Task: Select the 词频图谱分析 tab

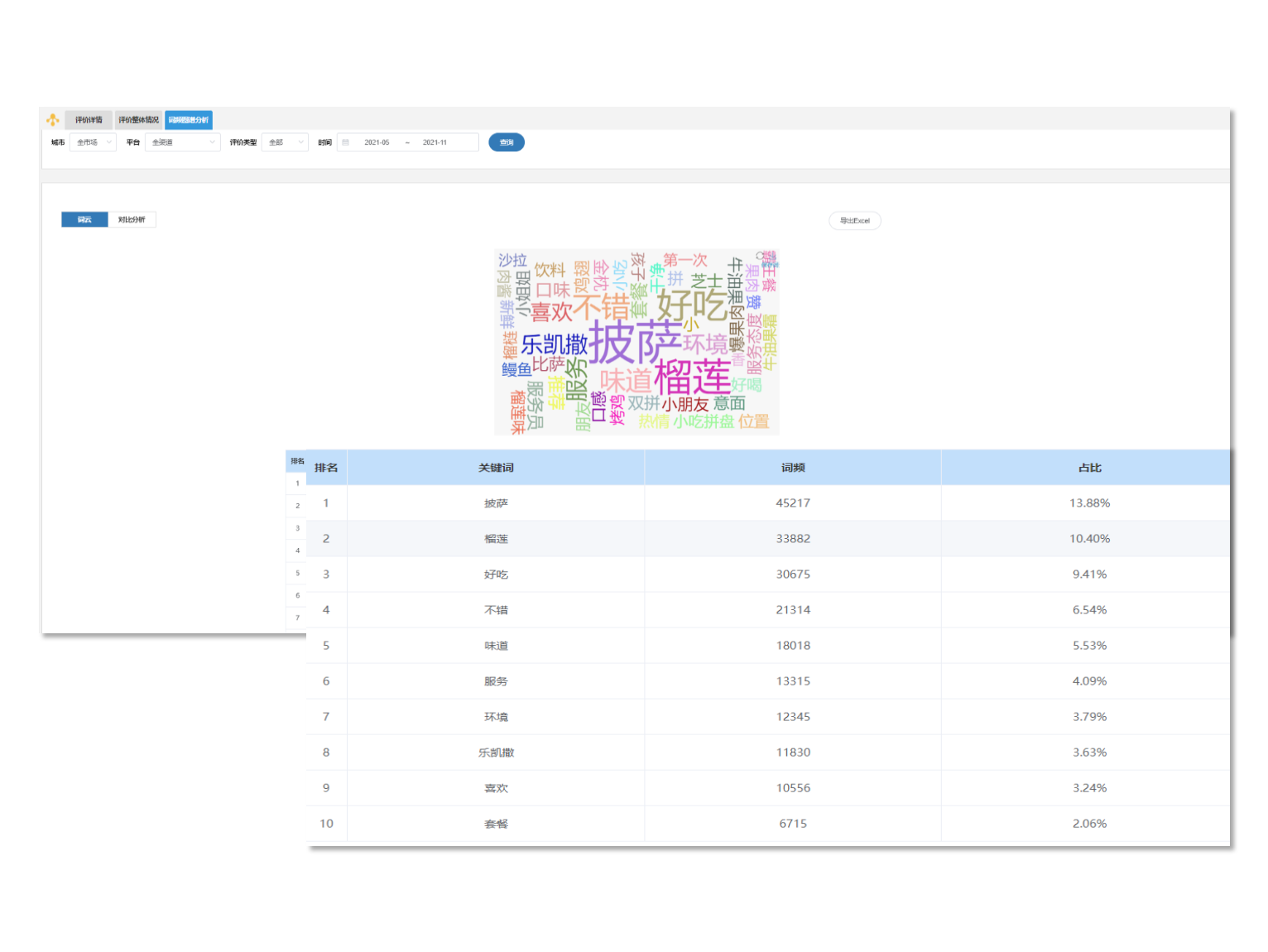Action: (x=189, y=120)
